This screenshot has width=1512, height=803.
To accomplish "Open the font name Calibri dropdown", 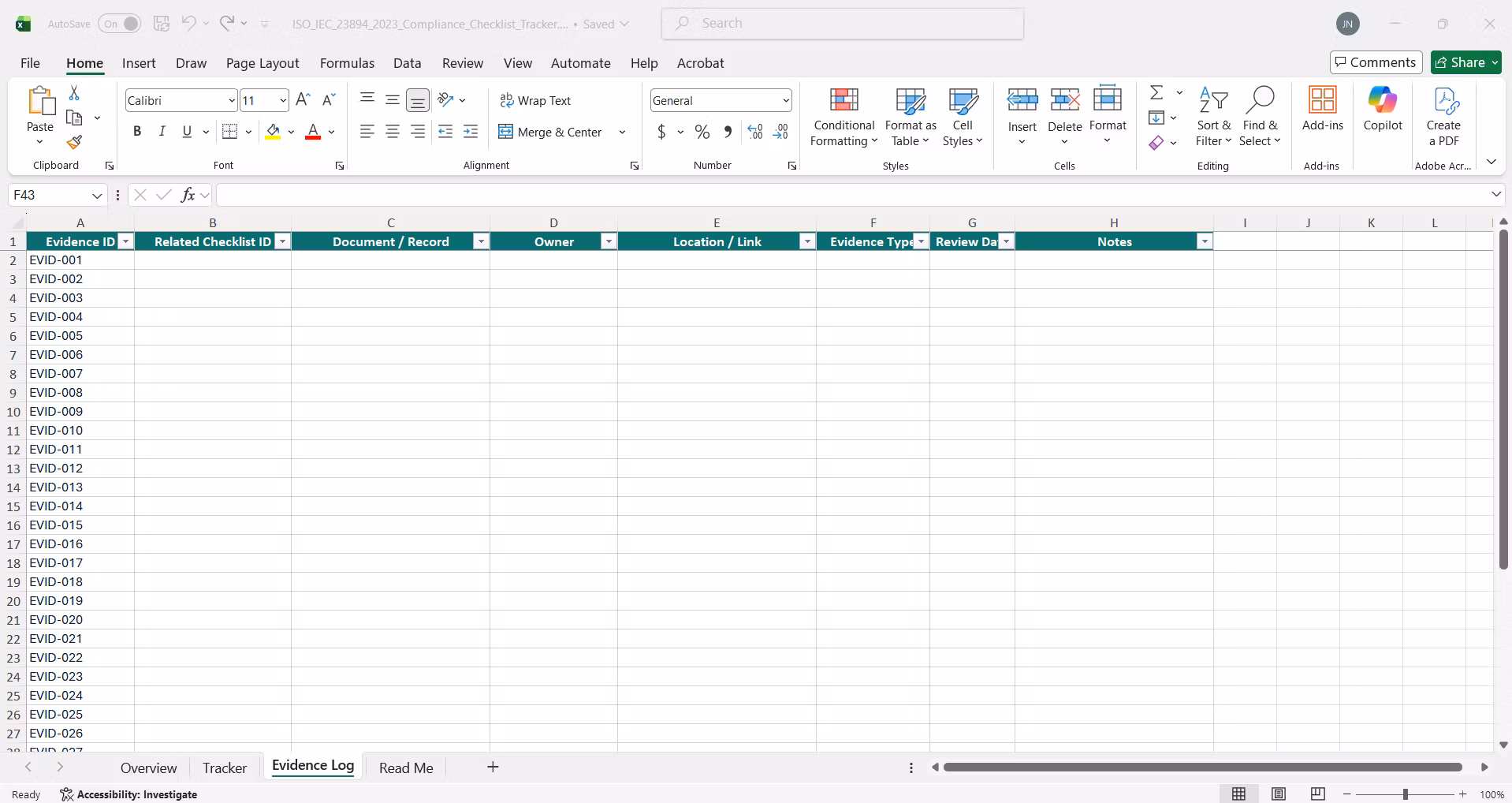I will click(231, 100).
